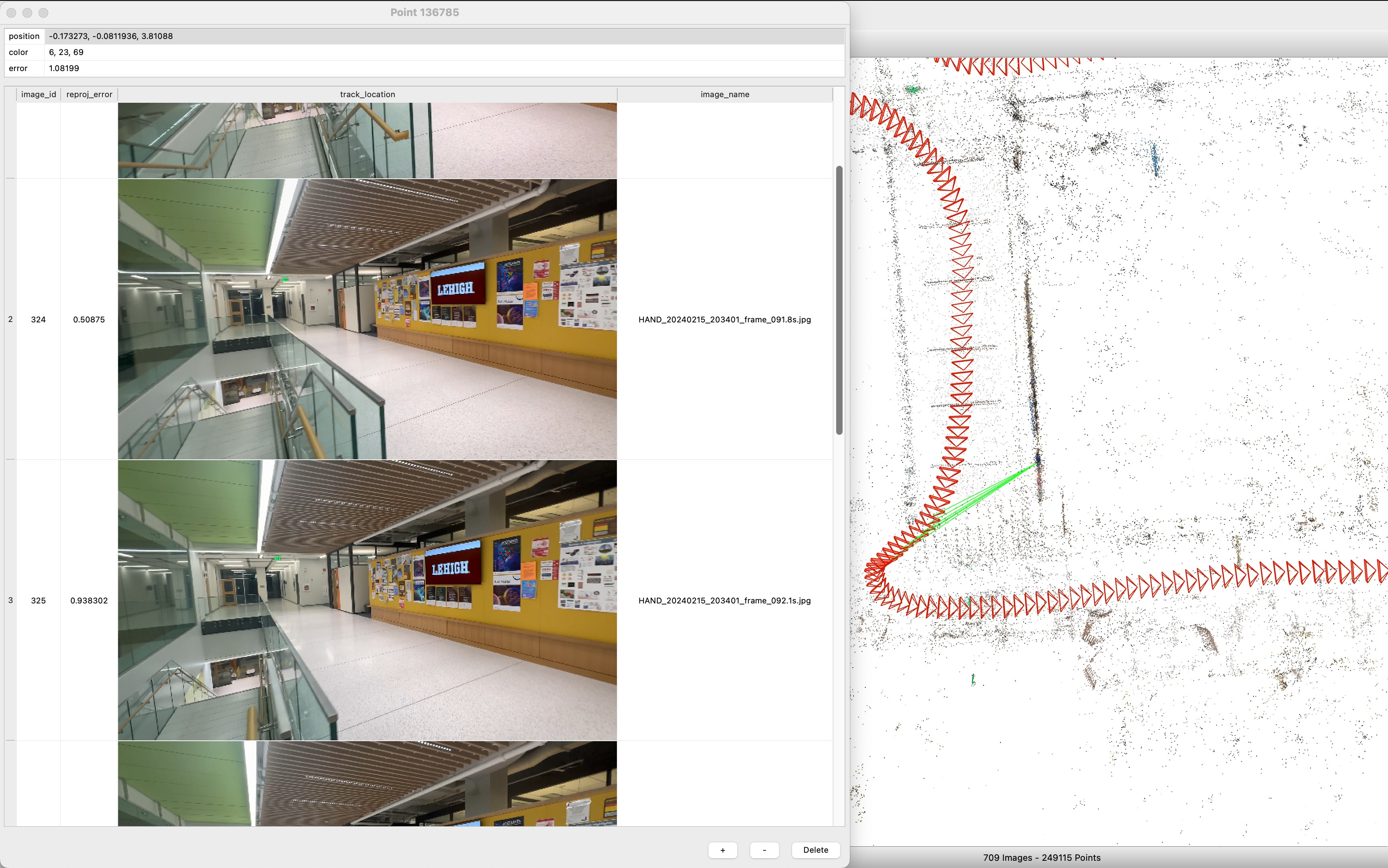Click the track_location column header
This screenshot has width=1388, height=868.
[367, 94]
